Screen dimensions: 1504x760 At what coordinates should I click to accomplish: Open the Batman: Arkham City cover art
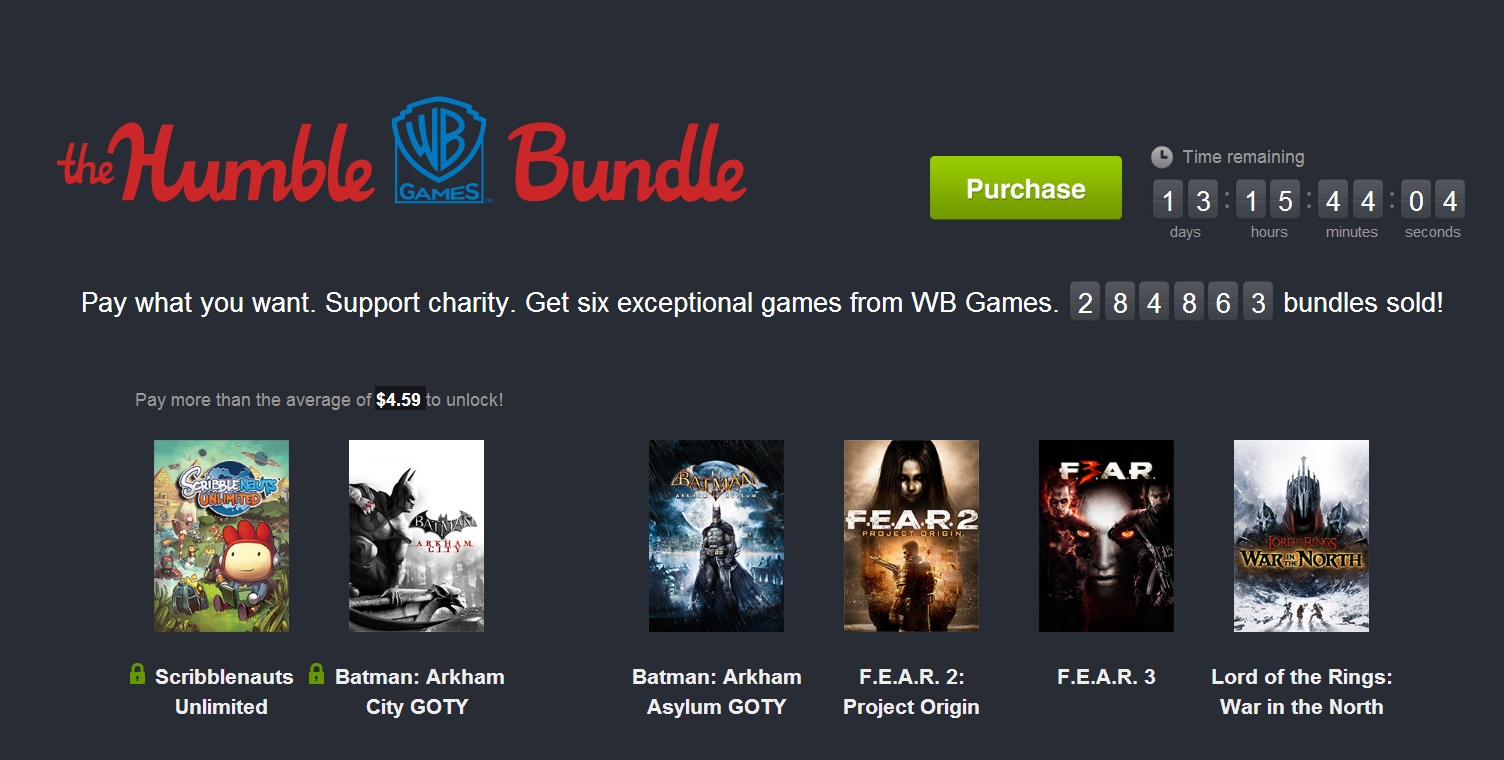[416, 536]
